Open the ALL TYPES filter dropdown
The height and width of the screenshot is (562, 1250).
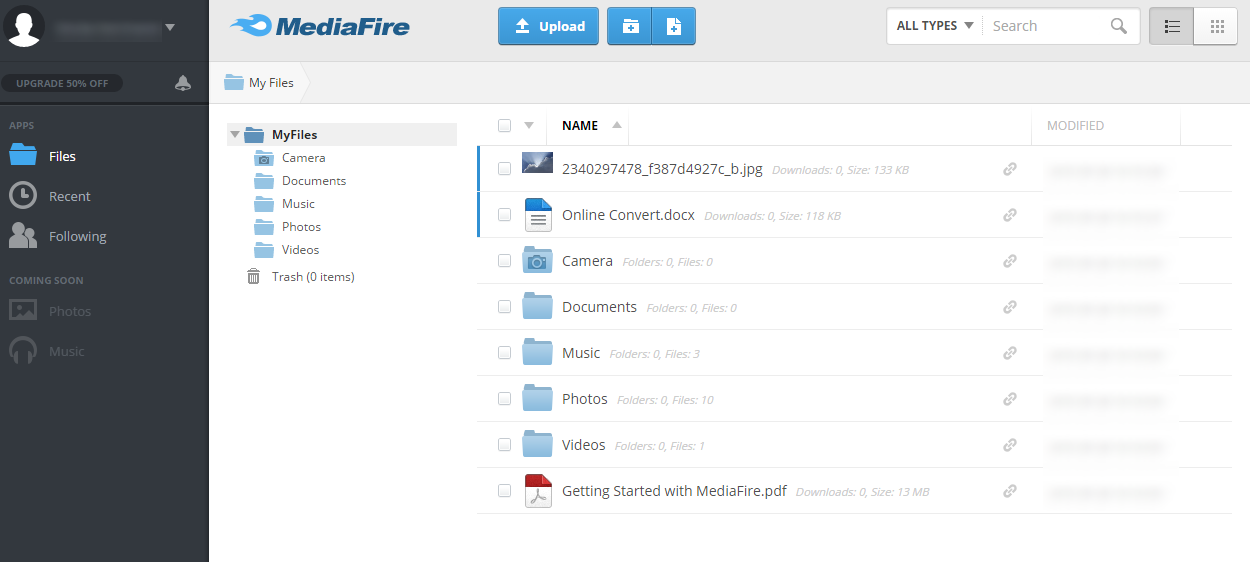[935, 26]
